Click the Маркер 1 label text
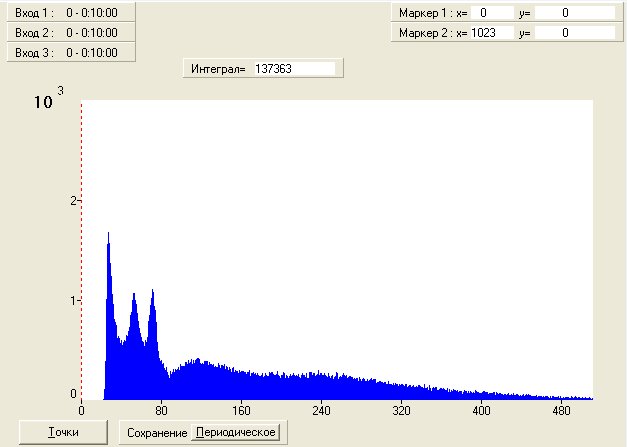This screenshot has height=447, width=627. pyautogui.click(x=424, y=13)
